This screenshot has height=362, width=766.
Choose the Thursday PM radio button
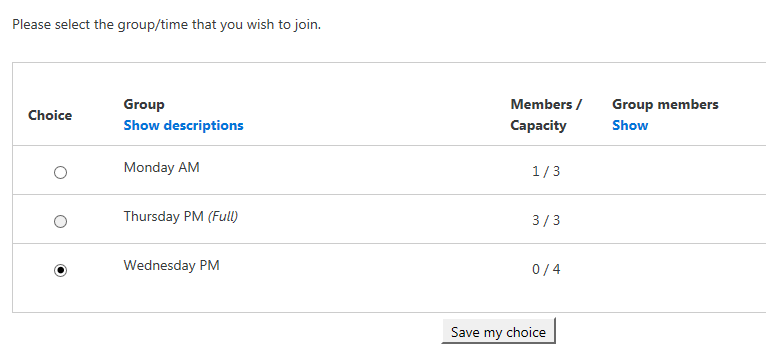point(60,221)
